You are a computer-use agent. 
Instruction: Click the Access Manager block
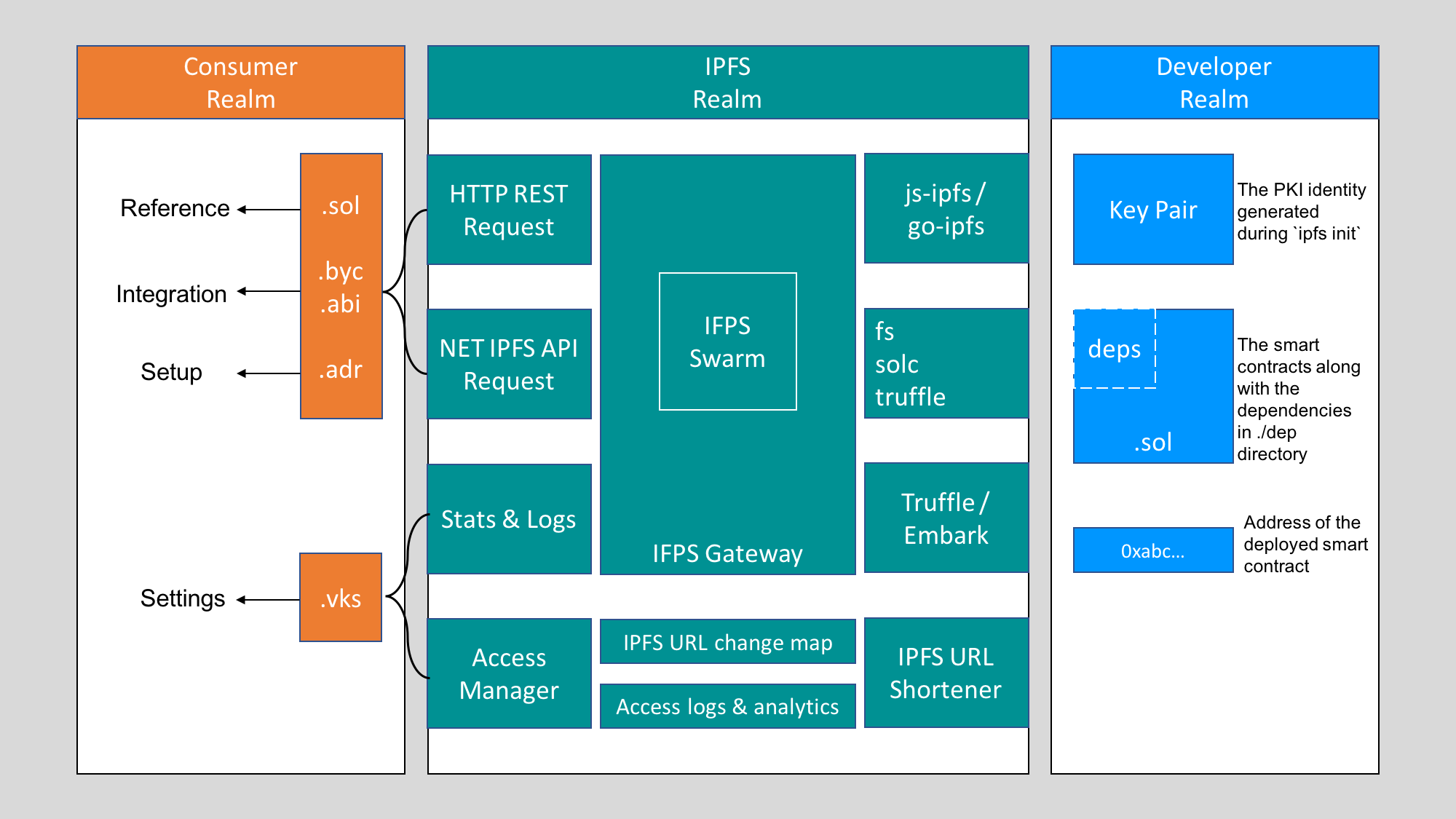coord(509,673)
